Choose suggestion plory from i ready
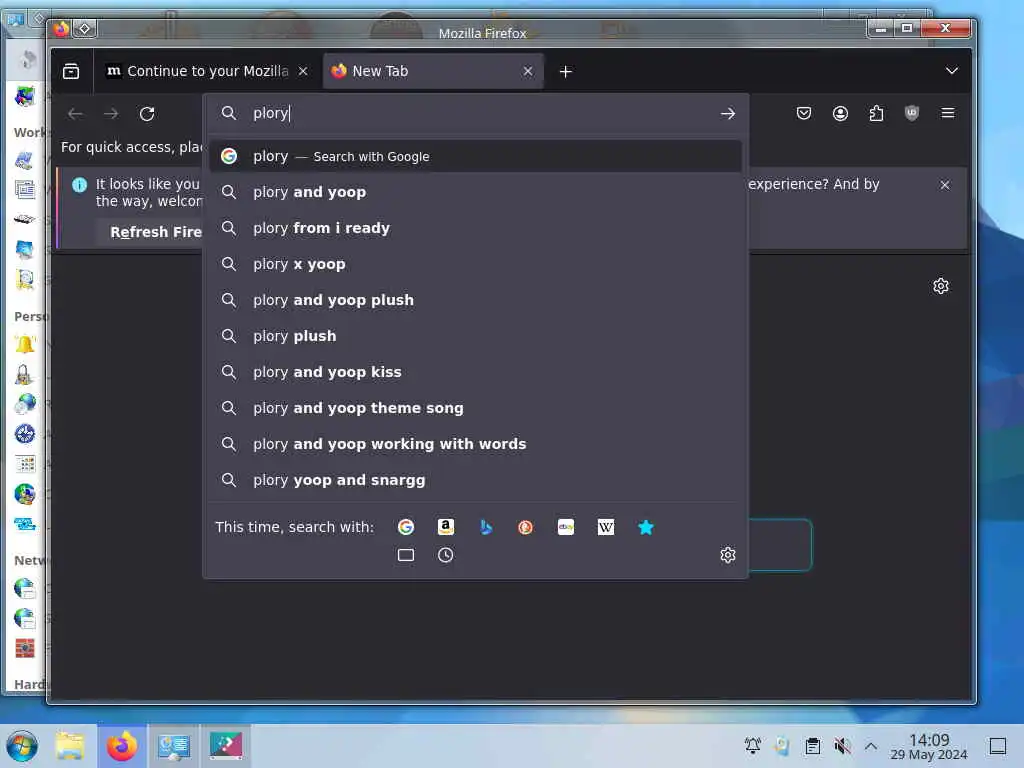This screenshot has width=1024, height=768. tap(475, 228)
